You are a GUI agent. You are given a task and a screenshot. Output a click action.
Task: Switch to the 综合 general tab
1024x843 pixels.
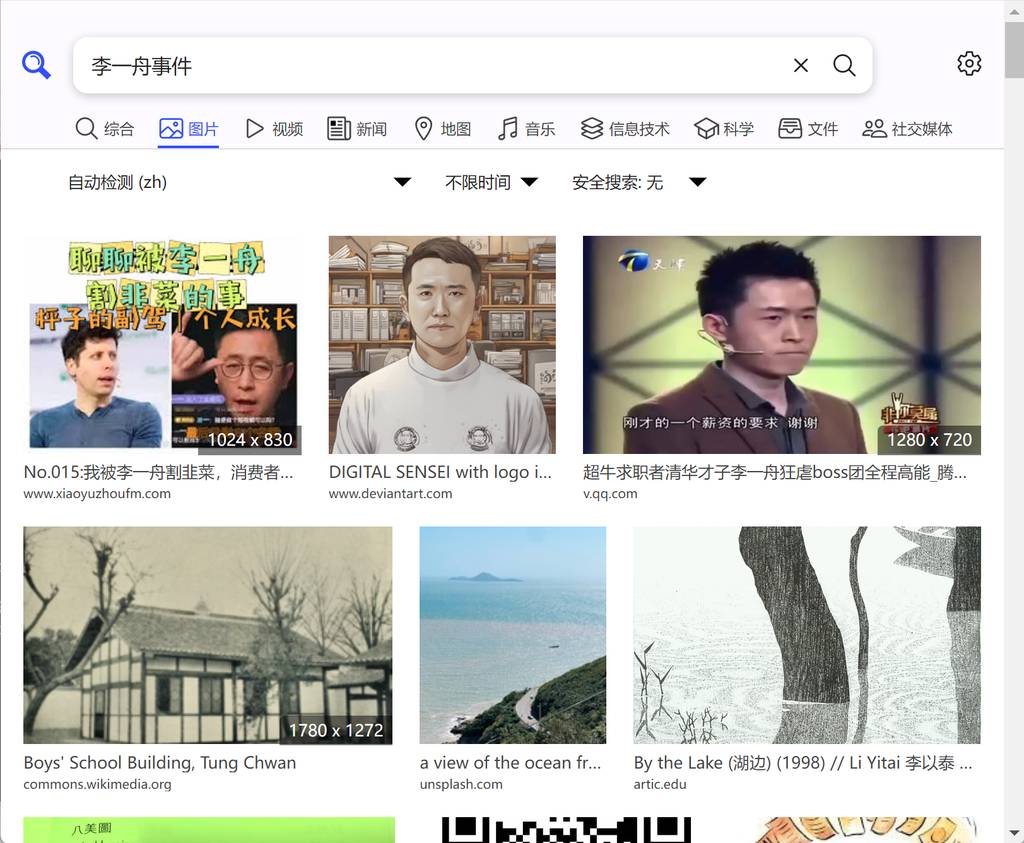point(105,129)
